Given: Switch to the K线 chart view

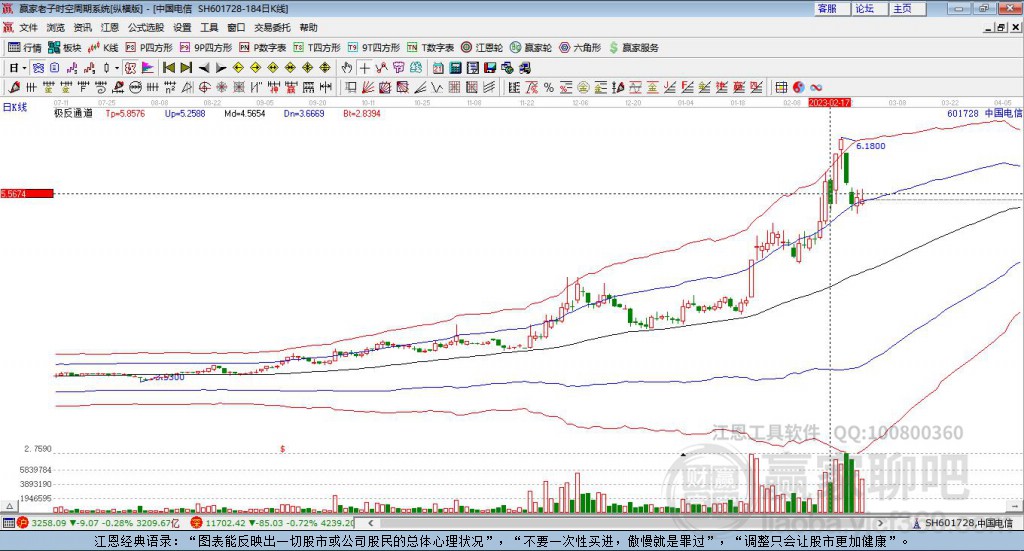Looking at the screenshot, I should (x=103, y=48).
